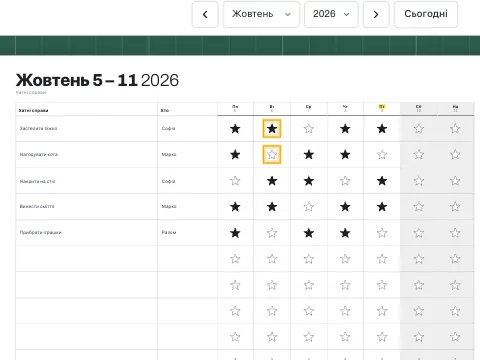Click Марко in the Винести сміття row
480x360 pixels.
[x=169, y=206]
